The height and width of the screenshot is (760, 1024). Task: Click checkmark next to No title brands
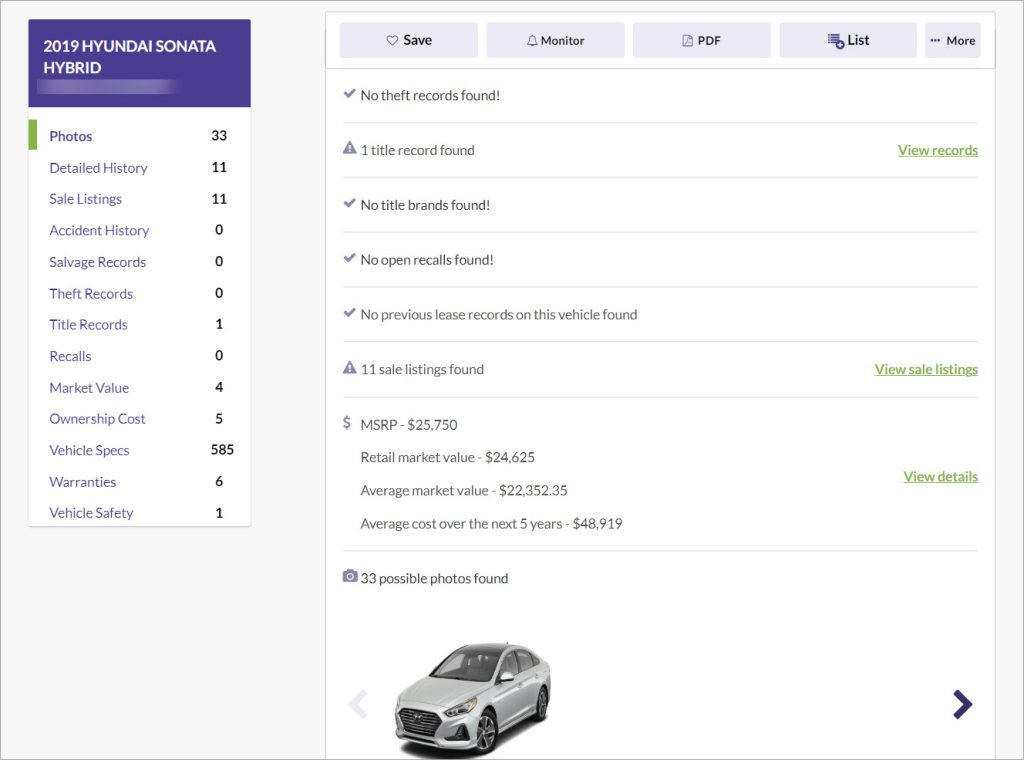(x=349, y=203)
